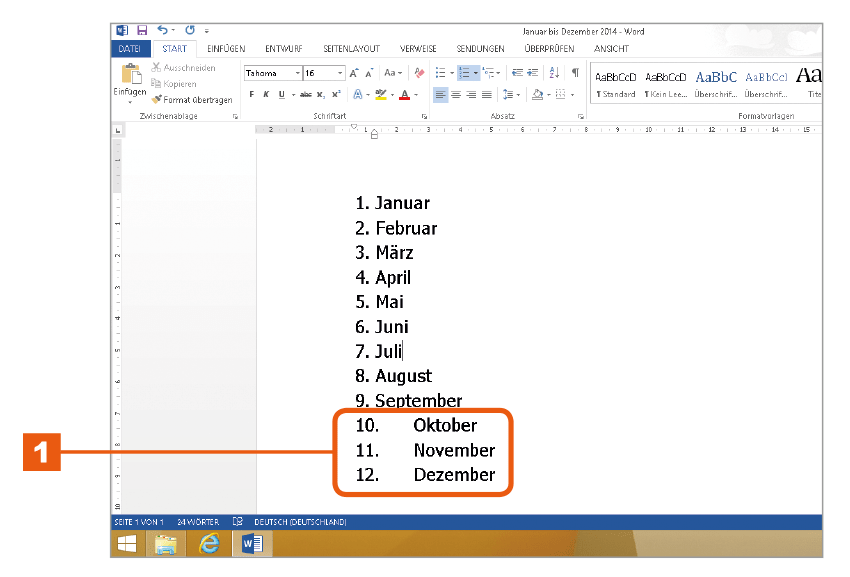Screen dimensions: 850x577
Task: Open the SEITENLAYOUT ribbon tab
Action: point(351,49)
